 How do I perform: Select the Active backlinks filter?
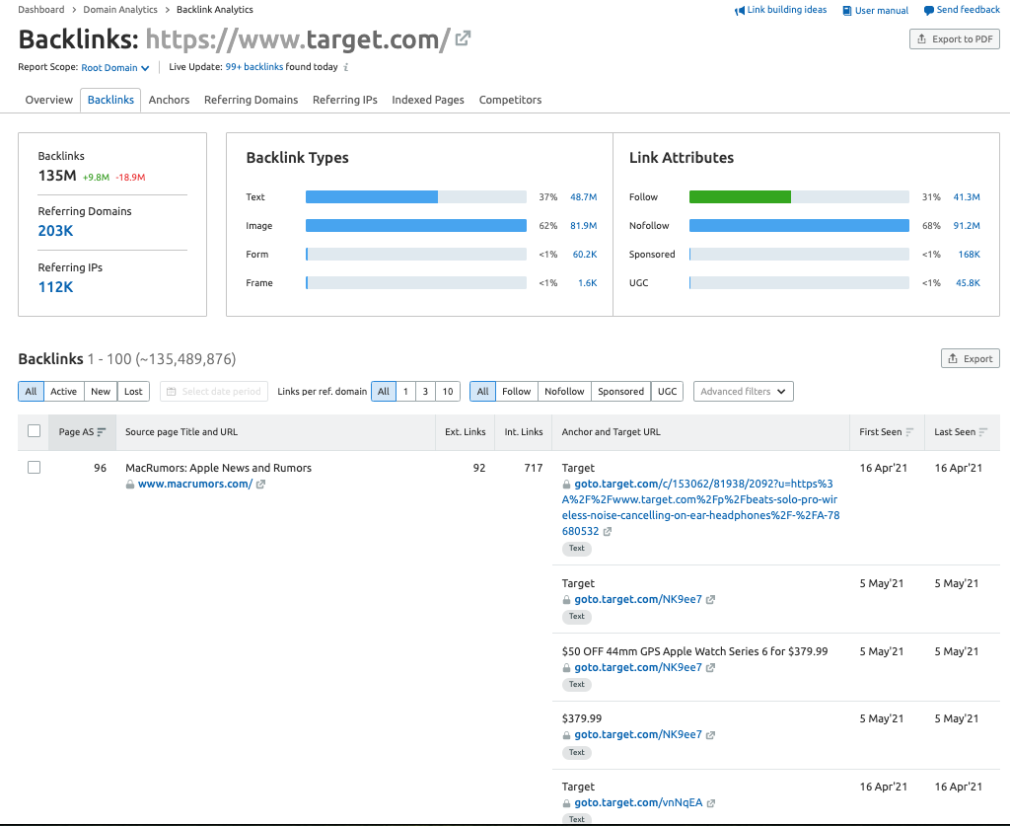[x=64, y=391]
